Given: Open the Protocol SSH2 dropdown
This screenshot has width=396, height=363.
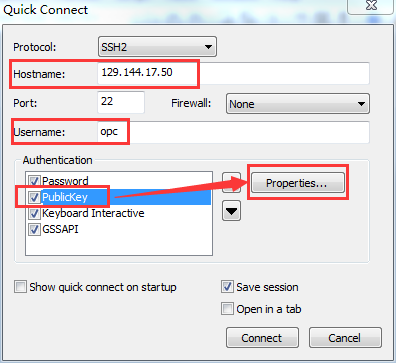Looking at the screenshot, I should [157, 47].
